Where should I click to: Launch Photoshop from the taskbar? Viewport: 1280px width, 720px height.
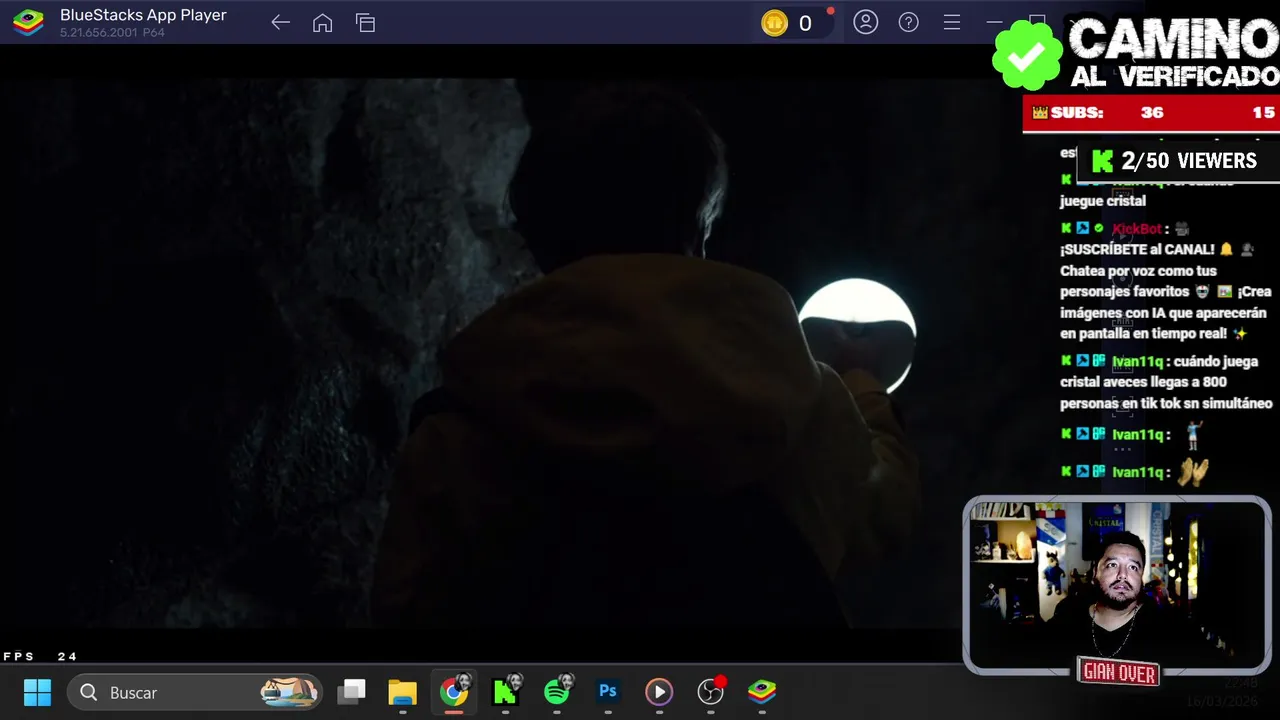coord(607,691)
